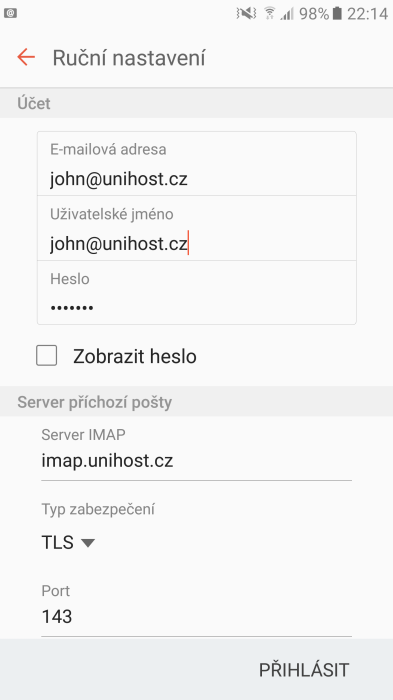Tap the PŘIHLÁSIT sign-in button

(x=304, y=670)
